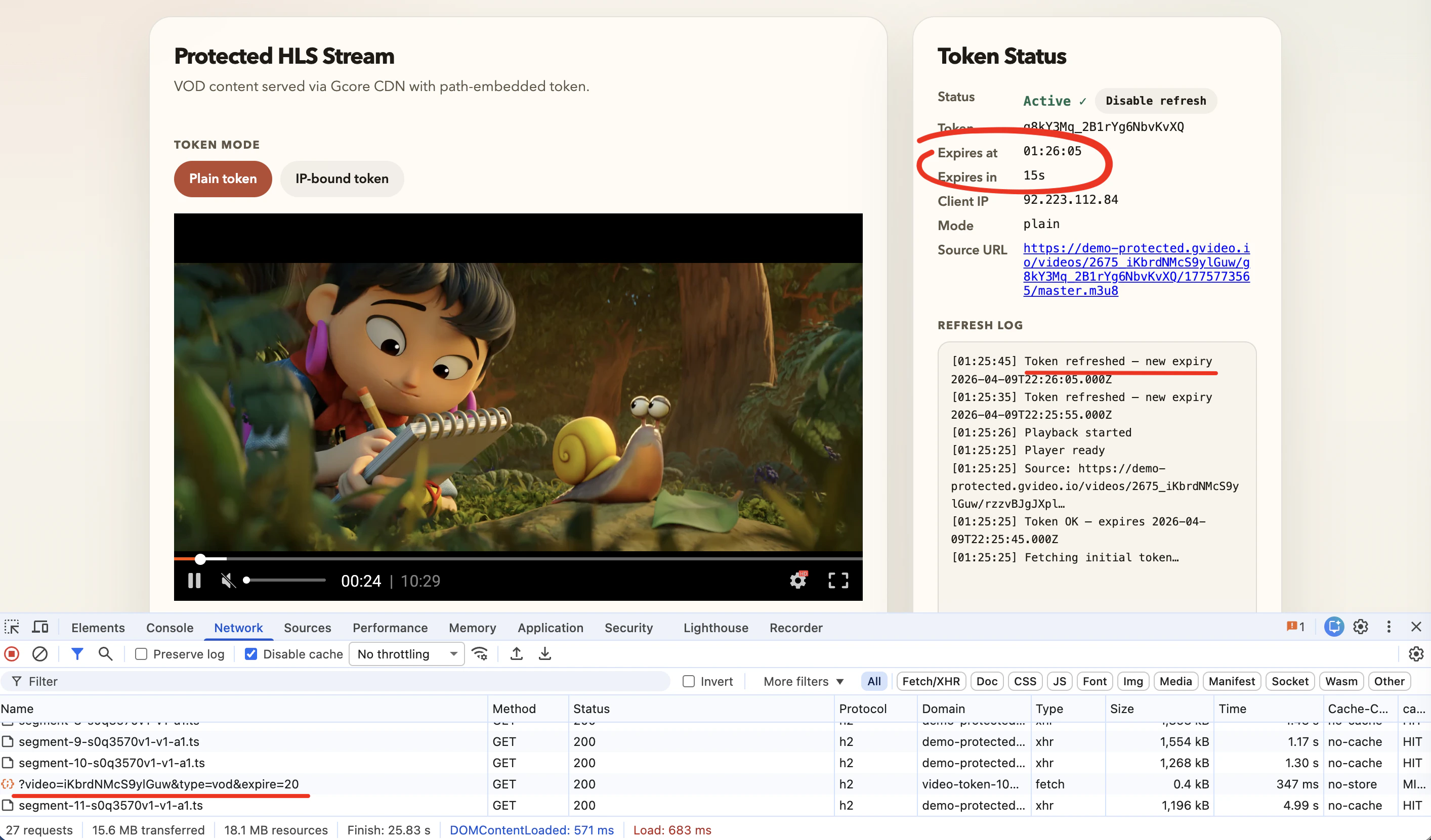Select the Plain token mode button
This screenshot has height=840, width=1431.
[x=223, y=179]
